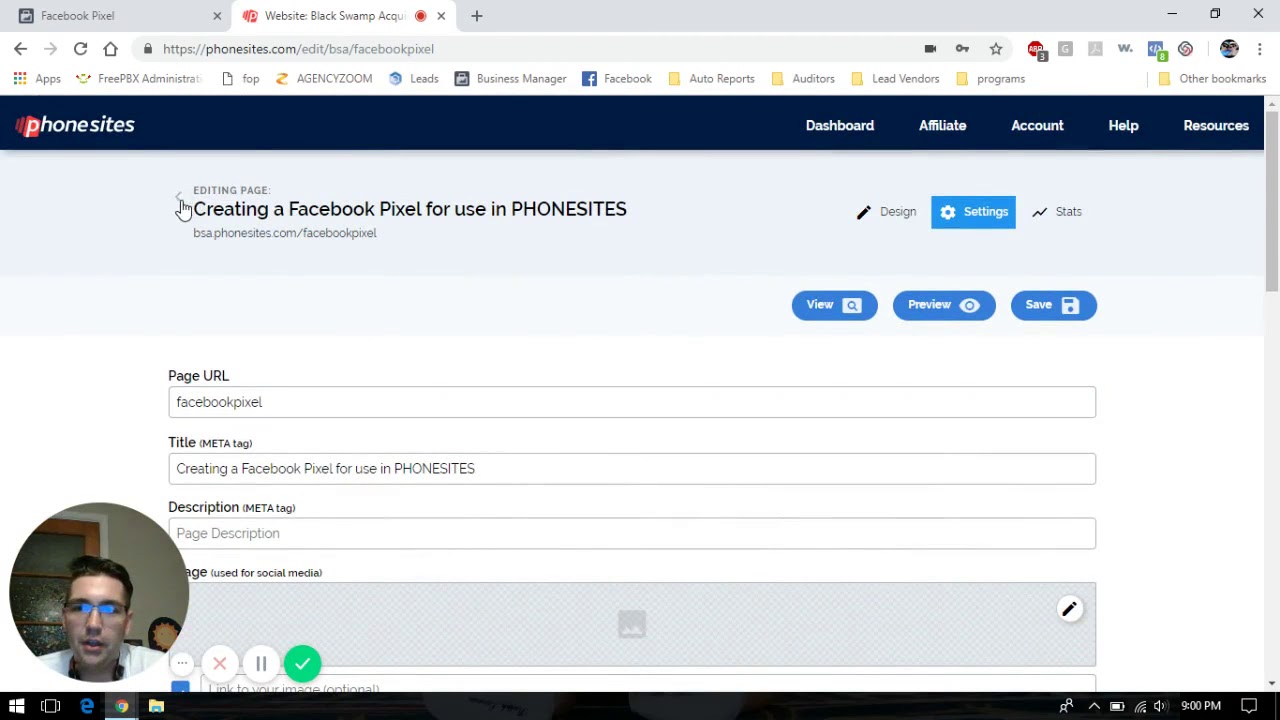Open the Apps bookmarks shortcut

click(x=37, y=79)
